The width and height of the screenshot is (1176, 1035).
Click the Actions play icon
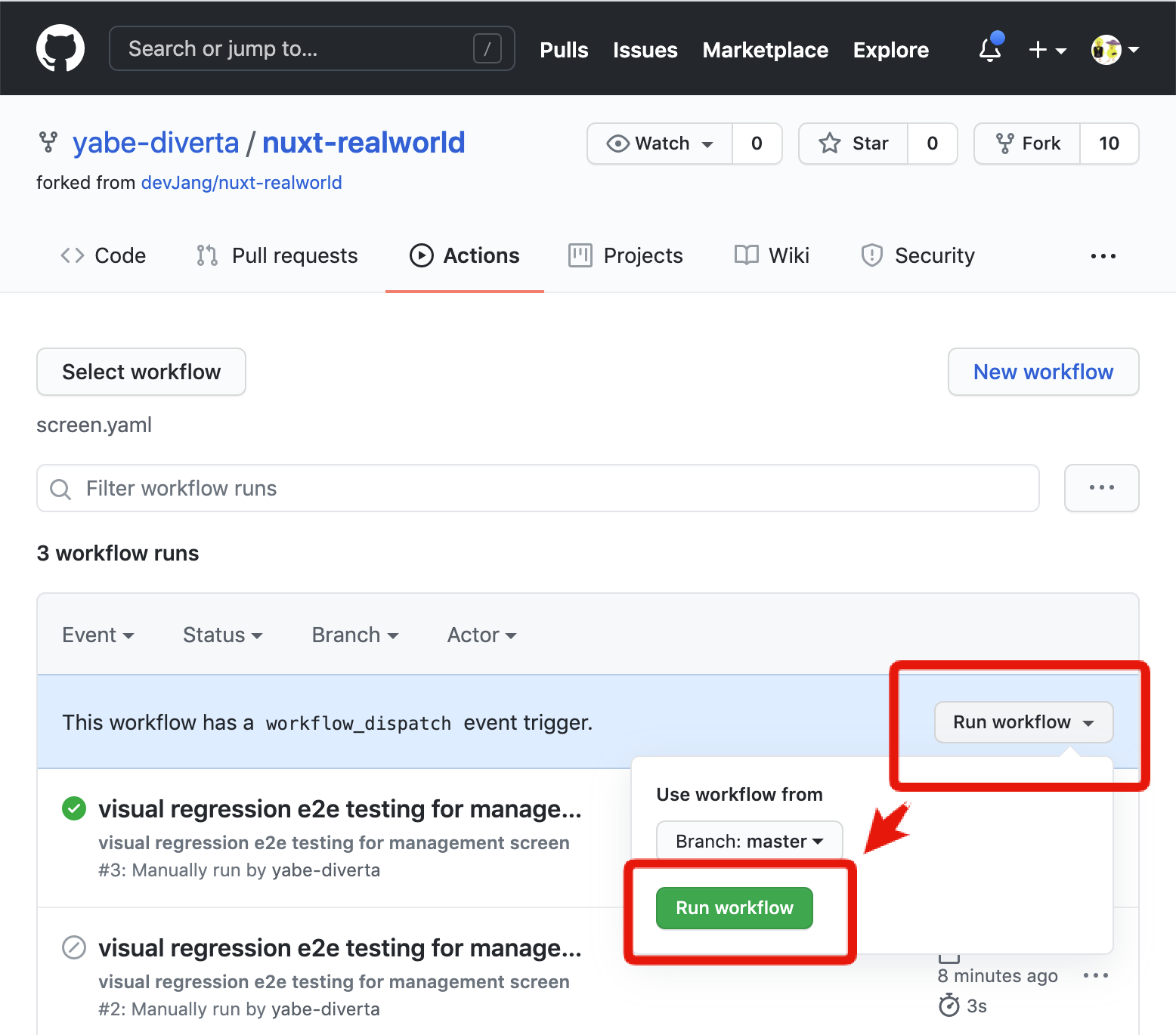tap(422, 255)
